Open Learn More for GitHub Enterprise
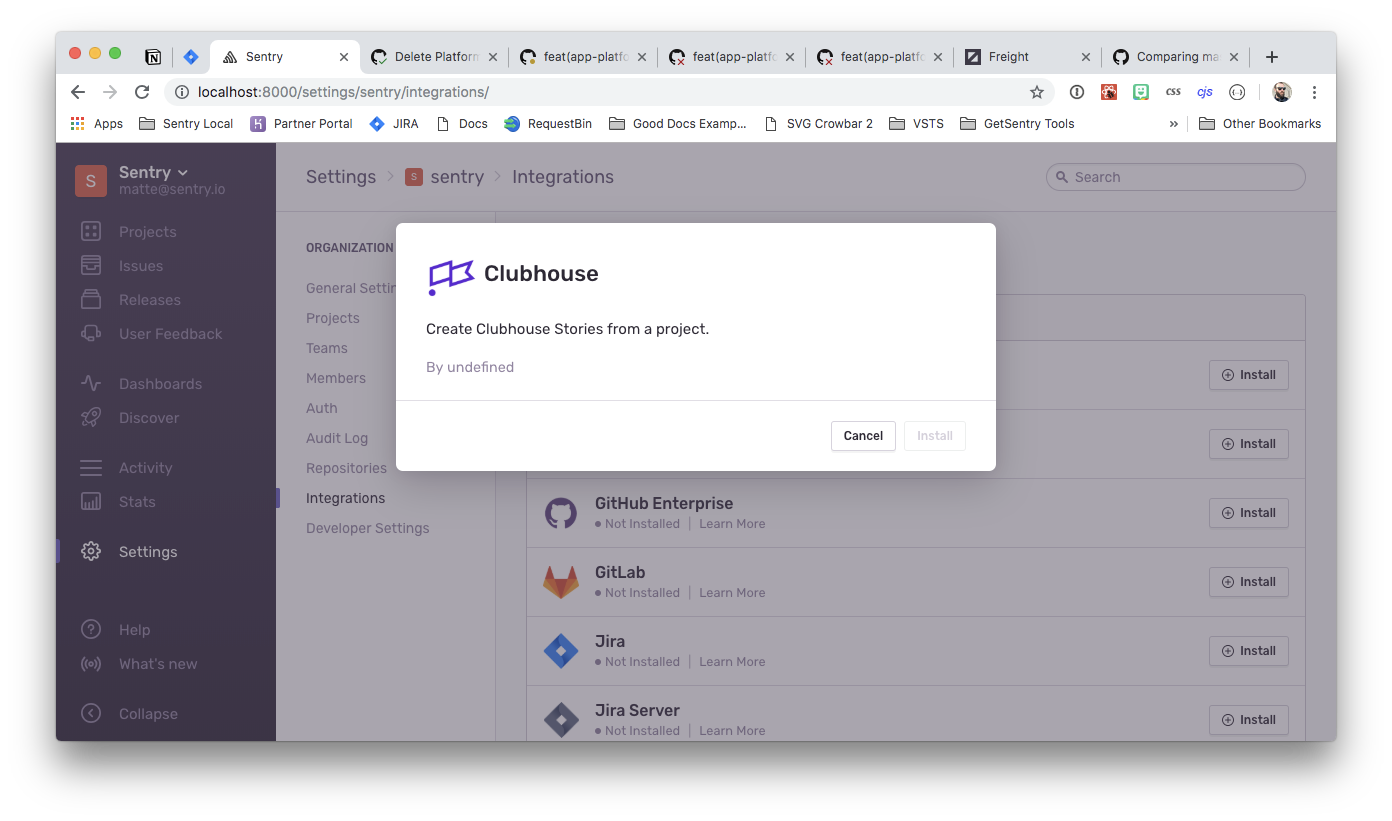The width and height of the screenshot is (1392, 821). 732,524
